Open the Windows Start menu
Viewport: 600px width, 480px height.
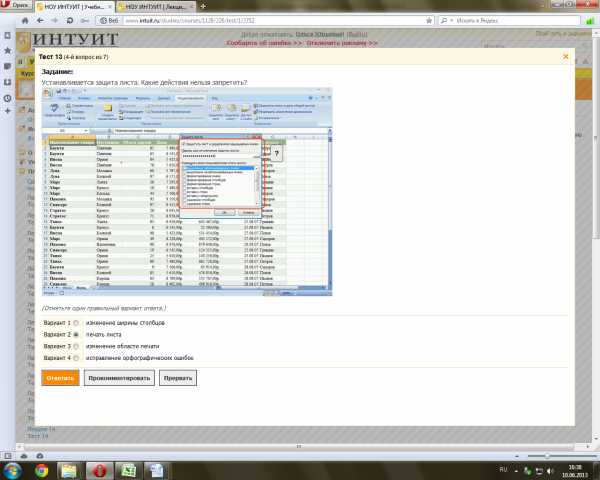(11, 470)
